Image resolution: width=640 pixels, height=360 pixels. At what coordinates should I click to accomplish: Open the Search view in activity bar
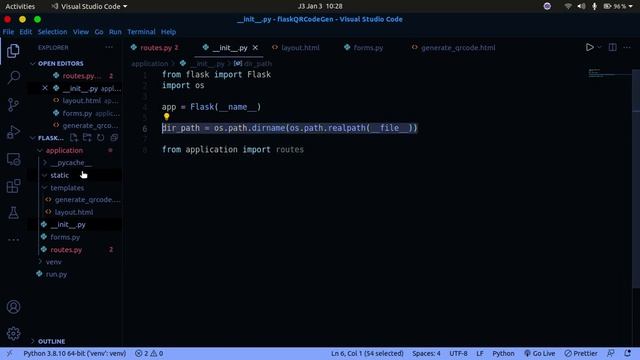(13, 77)
